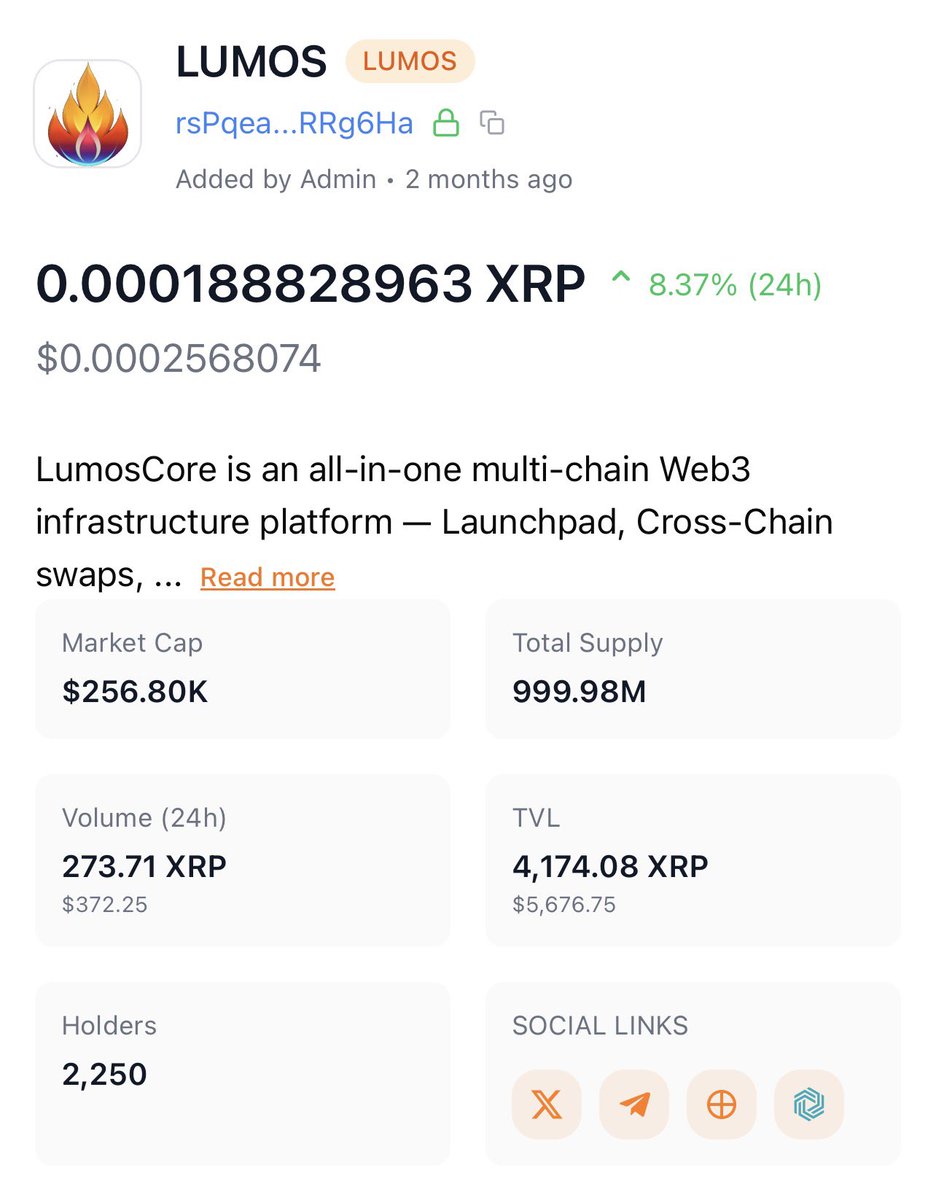This screenshot has width=936, height=1200.
Task: Click the TVL card
Action: pos(693,860)
